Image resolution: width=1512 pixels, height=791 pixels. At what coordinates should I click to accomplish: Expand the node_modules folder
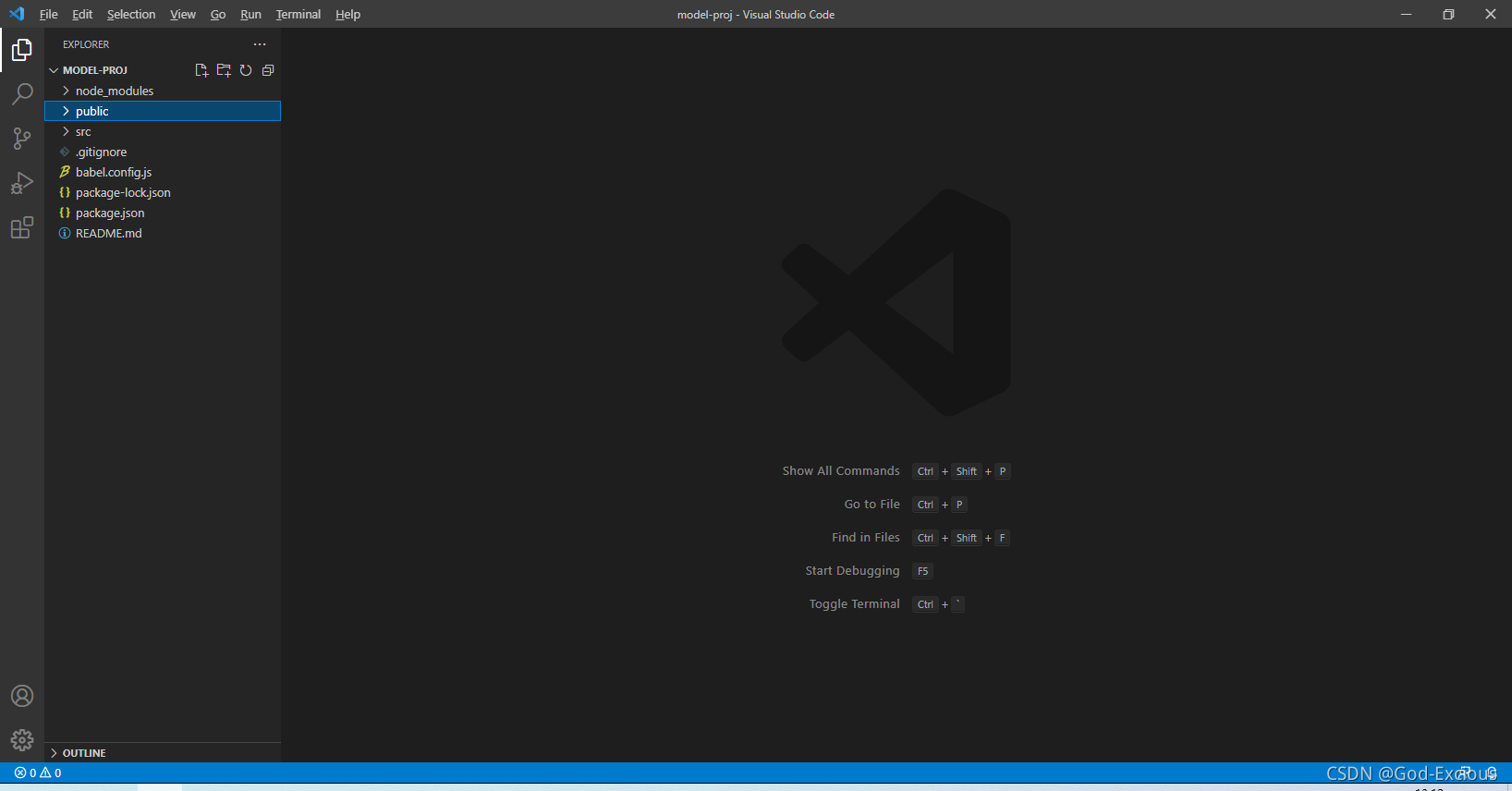click(163, 91)
